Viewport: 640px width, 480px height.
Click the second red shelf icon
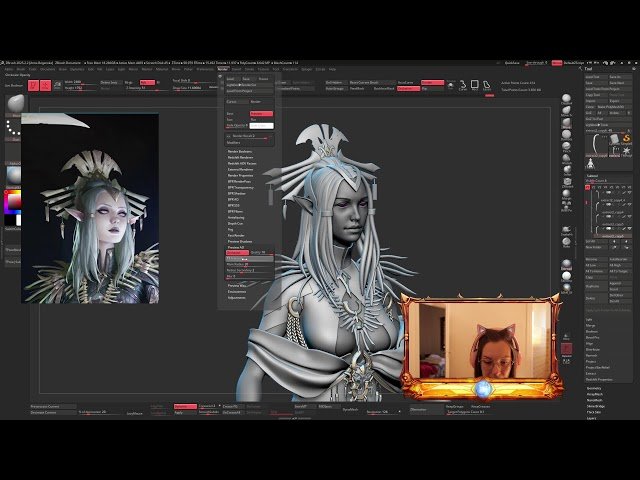[46, 85]
